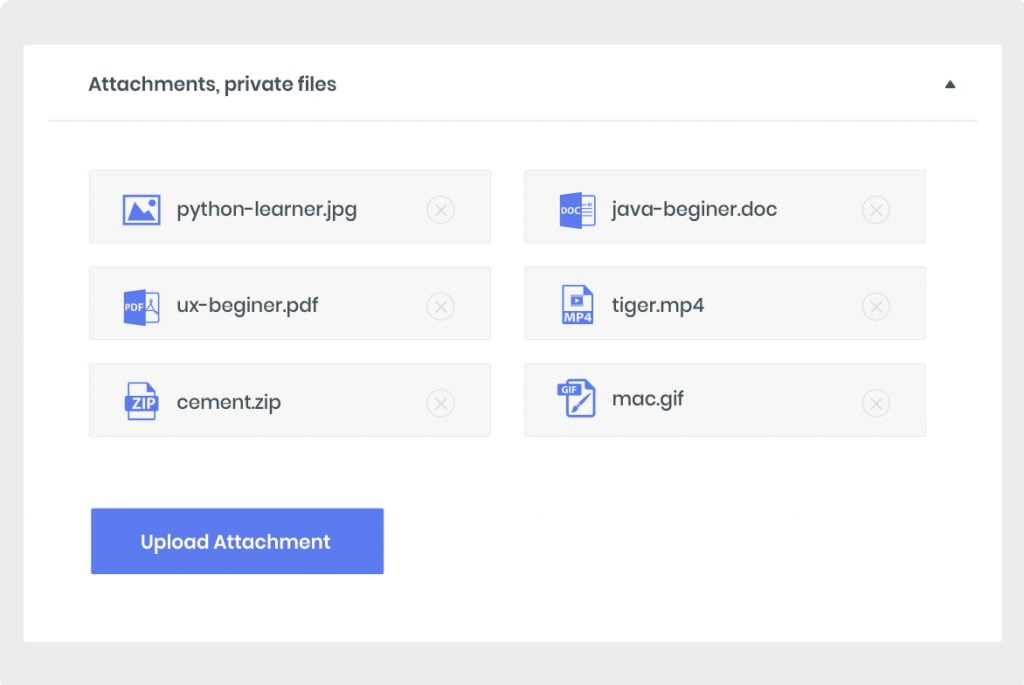Click the Attachments, private files heading
The height and width of the screenshot is (685, 1024).
(212, 85)
